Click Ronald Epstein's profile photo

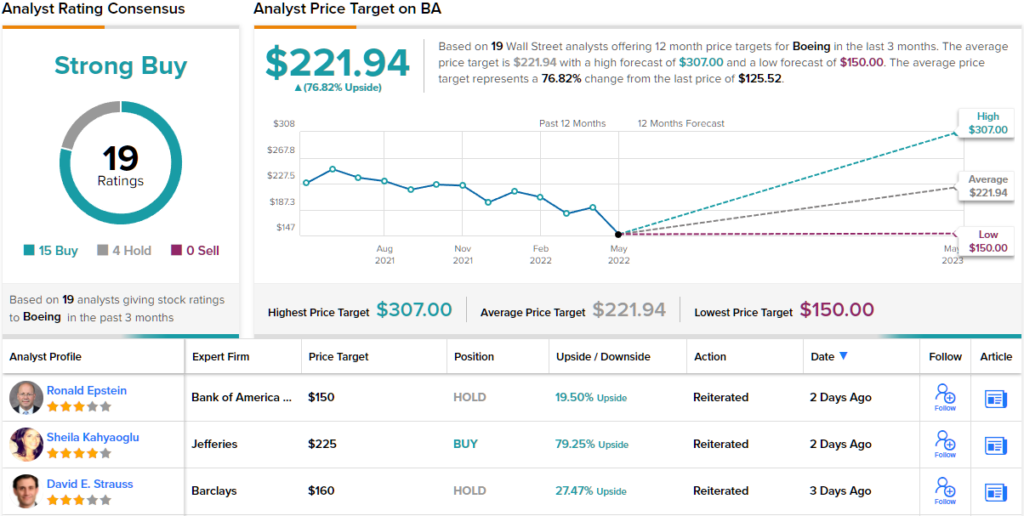pos(26,397)
